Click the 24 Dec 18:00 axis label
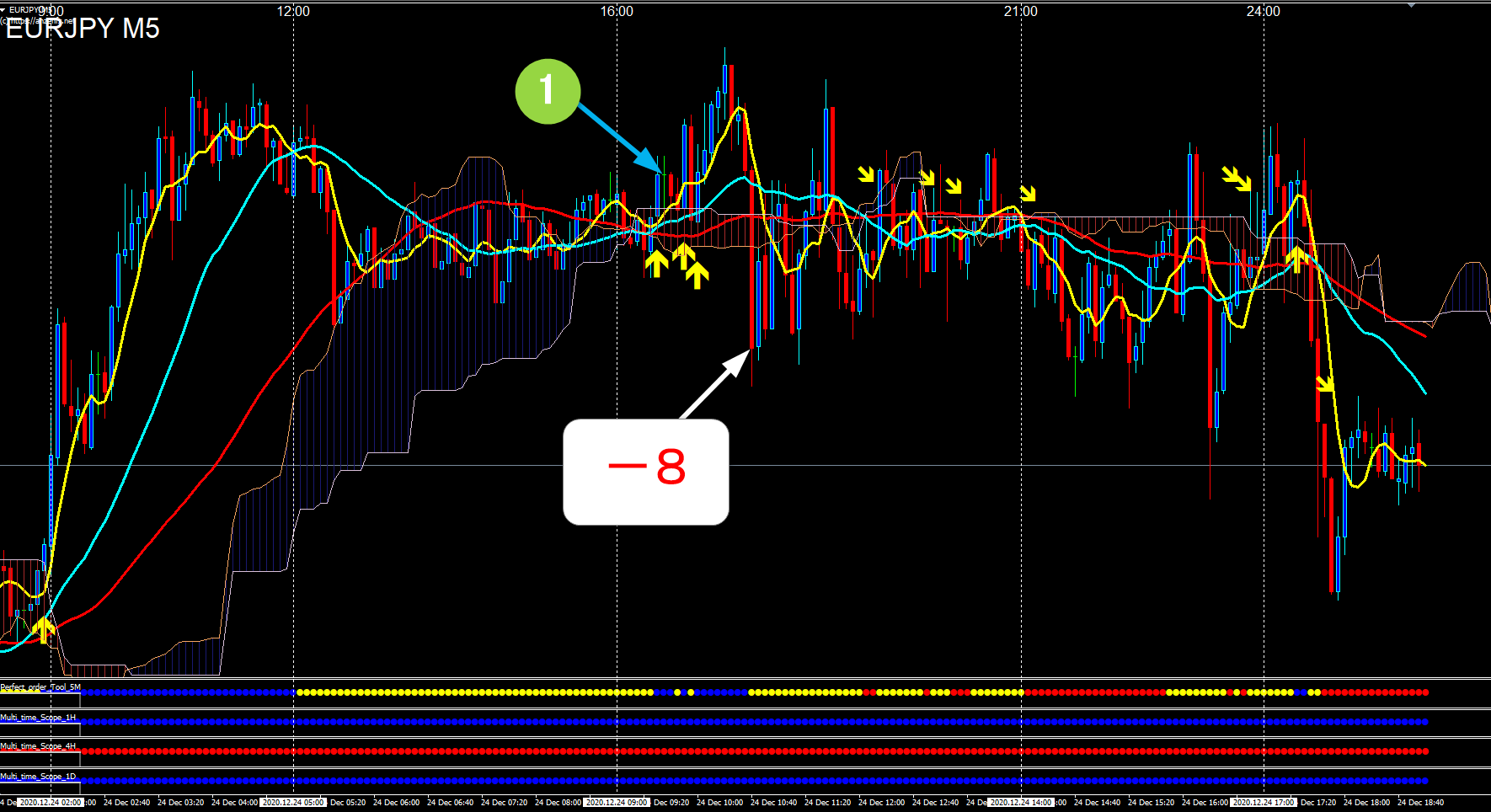Screen dimensions: 1491x812 [x=1367, y=803]
